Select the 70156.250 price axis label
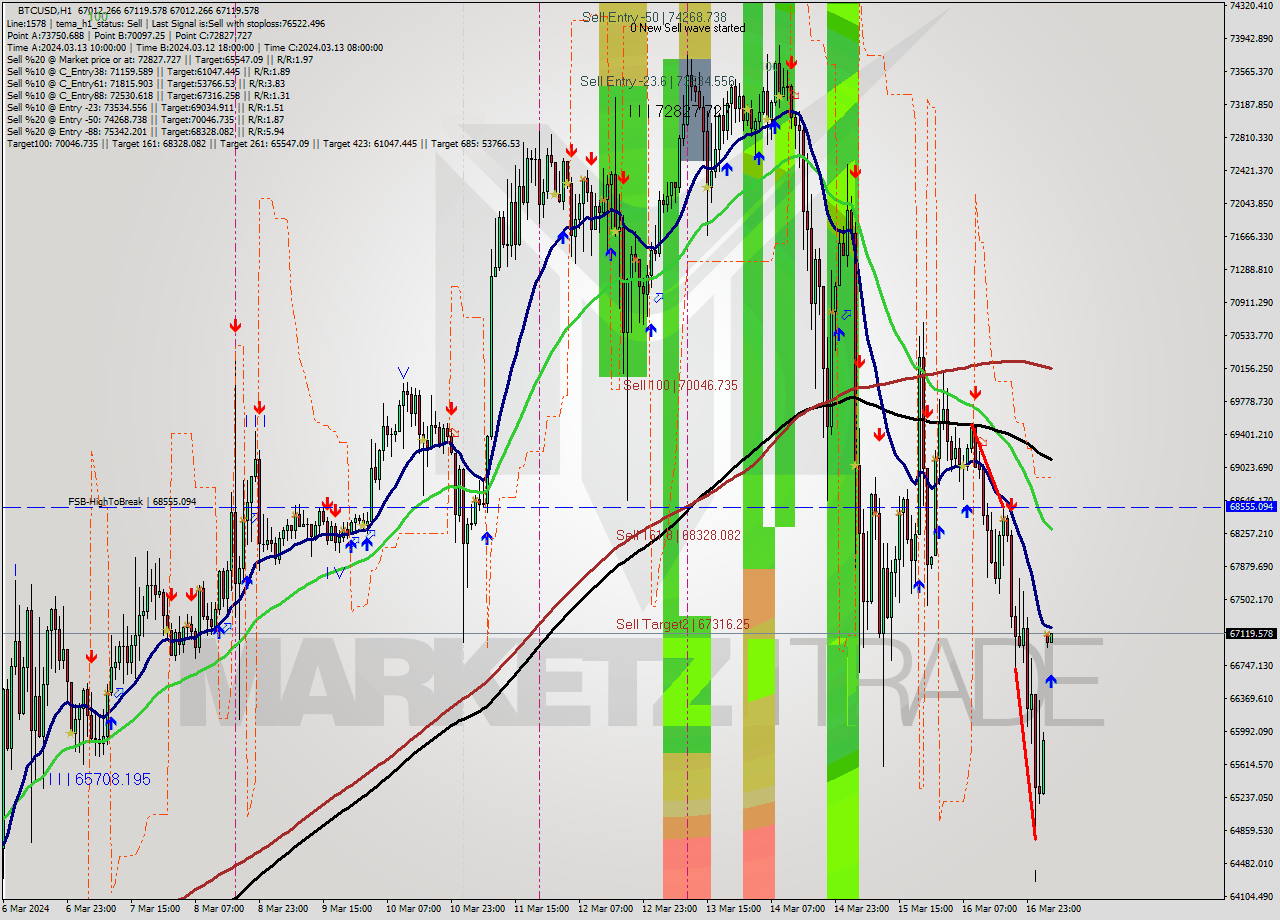Viewport: 1280px width, 920px height. (1250, 368)
